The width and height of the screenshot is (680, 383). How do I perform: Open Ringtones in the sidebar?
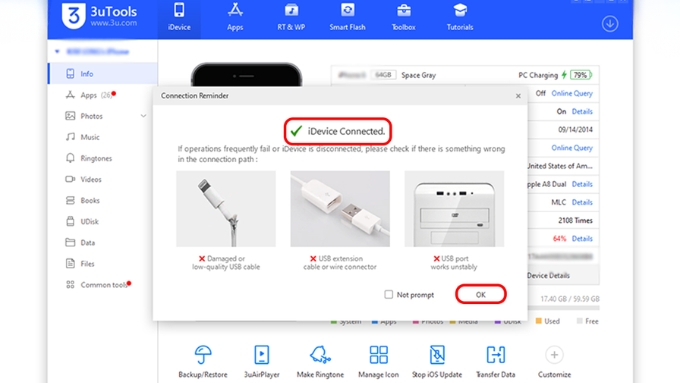click(103, 158)
